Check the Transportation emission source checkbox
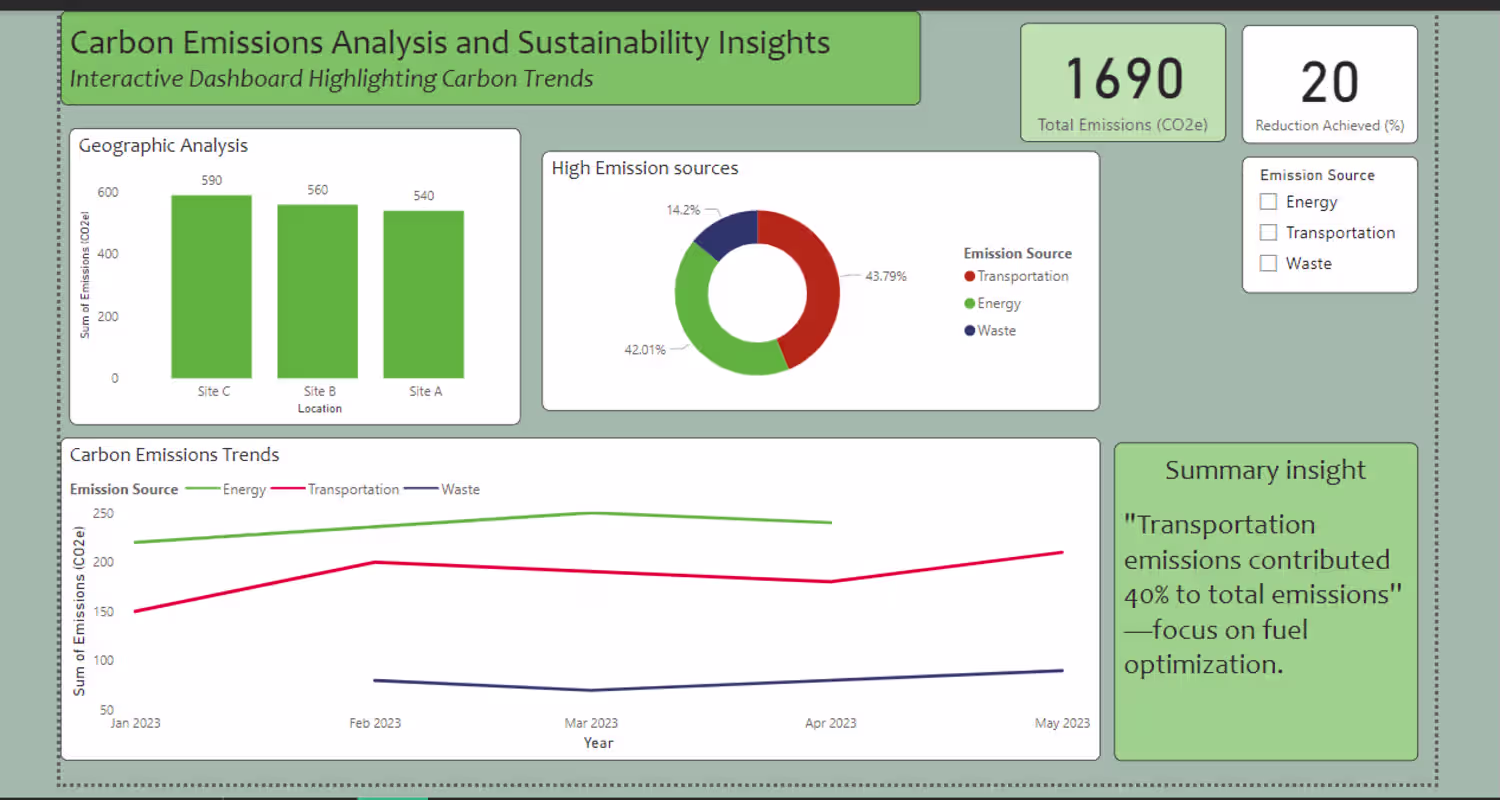The height and width of the screenshot is (800, 1500). click(x=1268, y=233)
